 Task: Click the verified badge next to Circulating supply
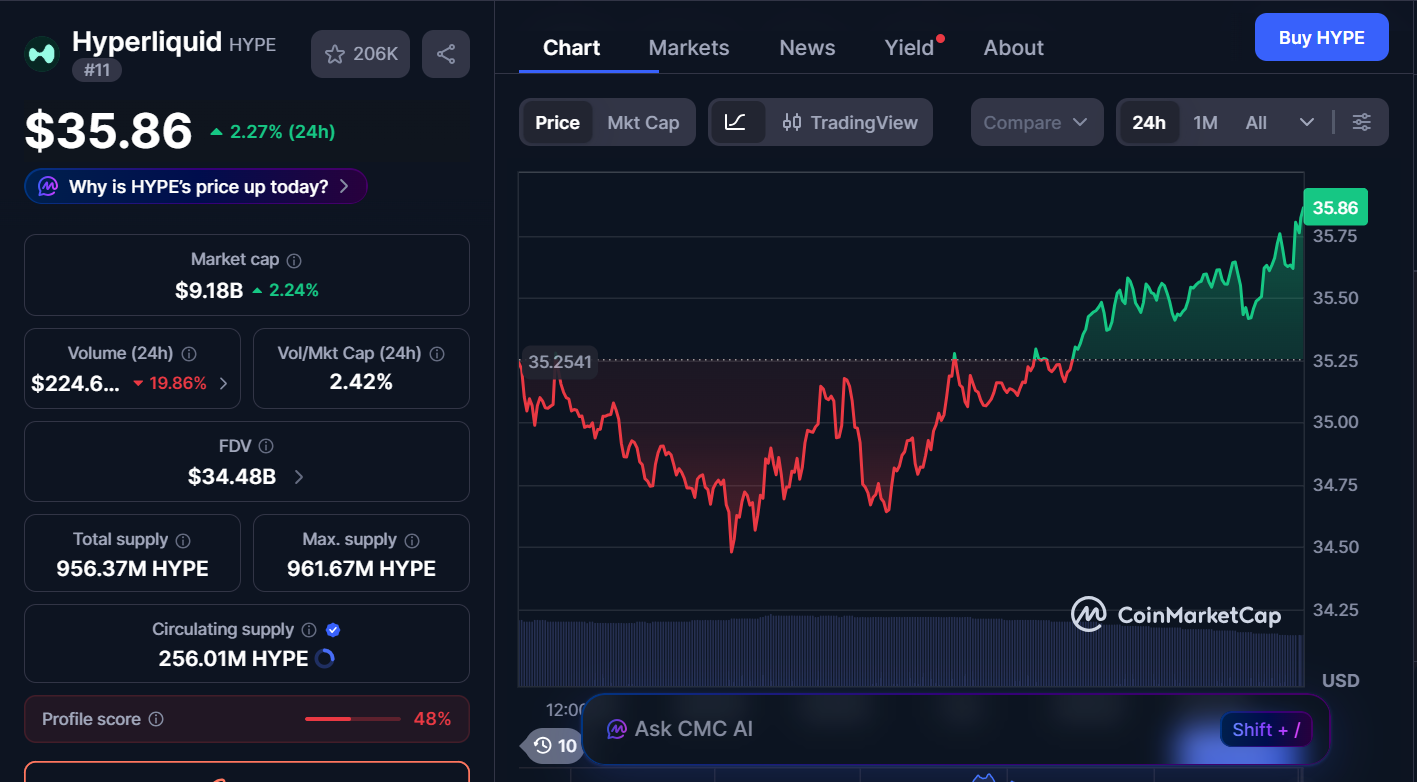tap(333, 629)
